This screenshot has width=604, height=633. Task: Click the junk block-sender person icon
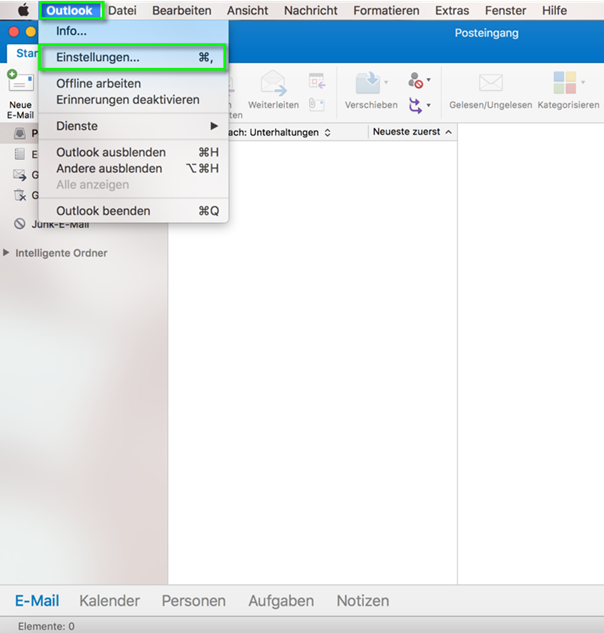(415, 80)
